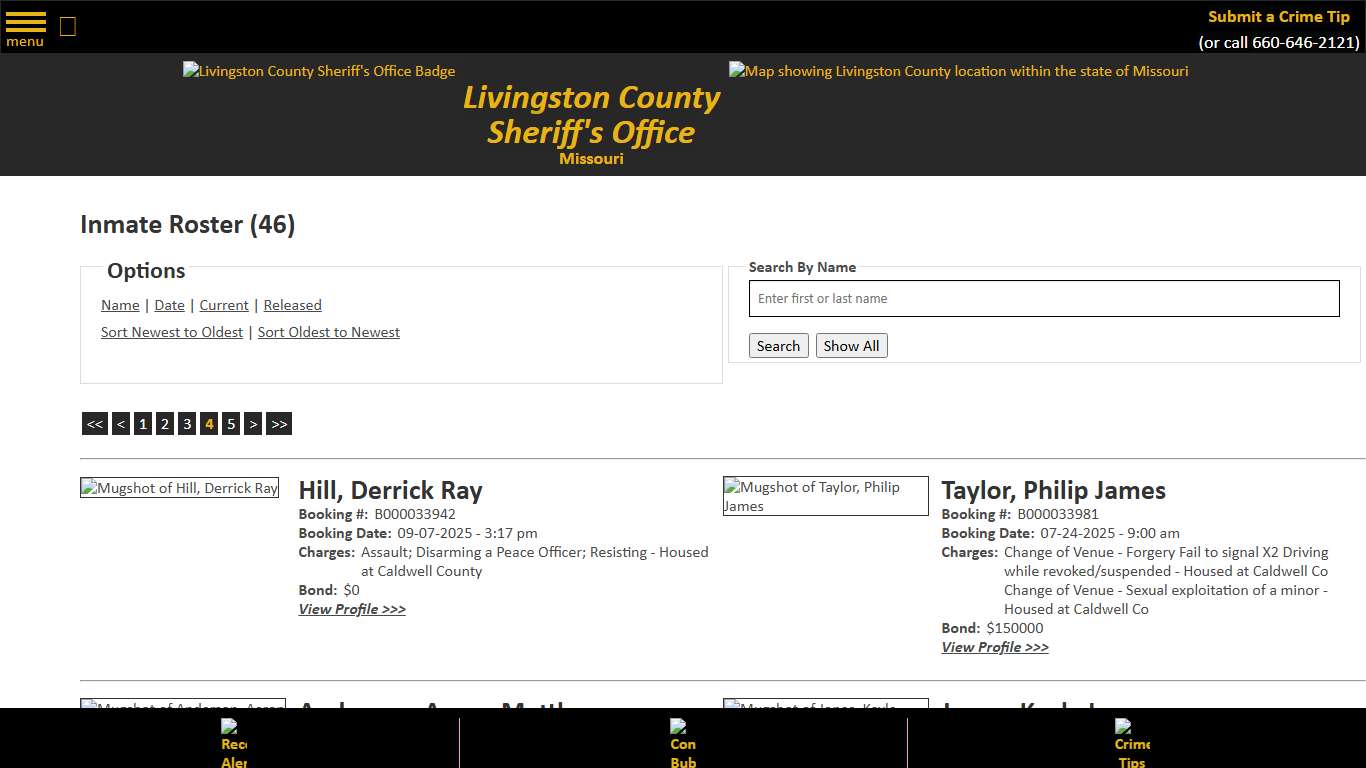1366x768 pixels.
Task: Open Submit a Crime Tip
Action: [x=1278, y=17]
